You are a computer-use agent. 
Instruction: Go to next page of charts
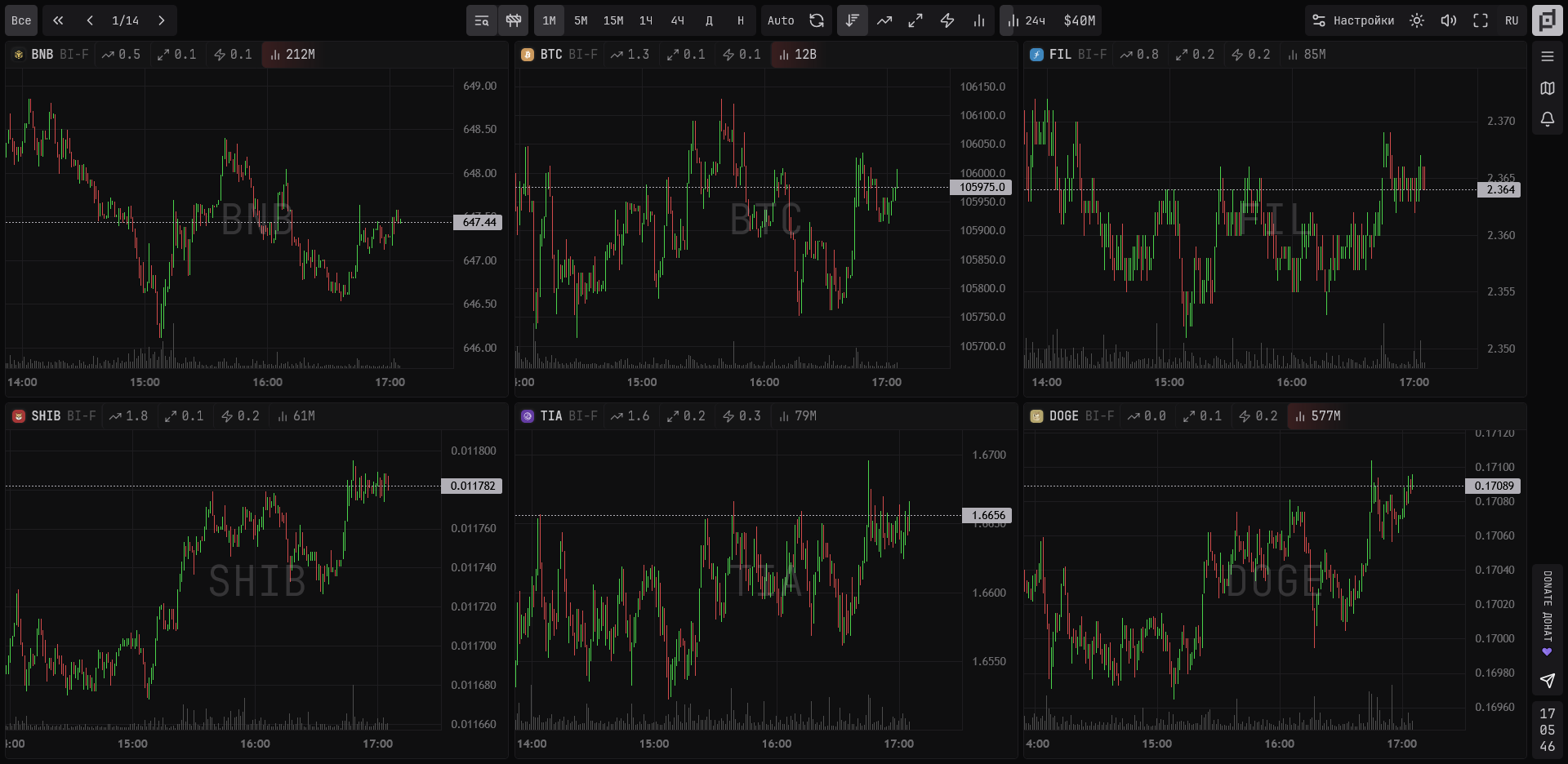(x=162, y=20)
